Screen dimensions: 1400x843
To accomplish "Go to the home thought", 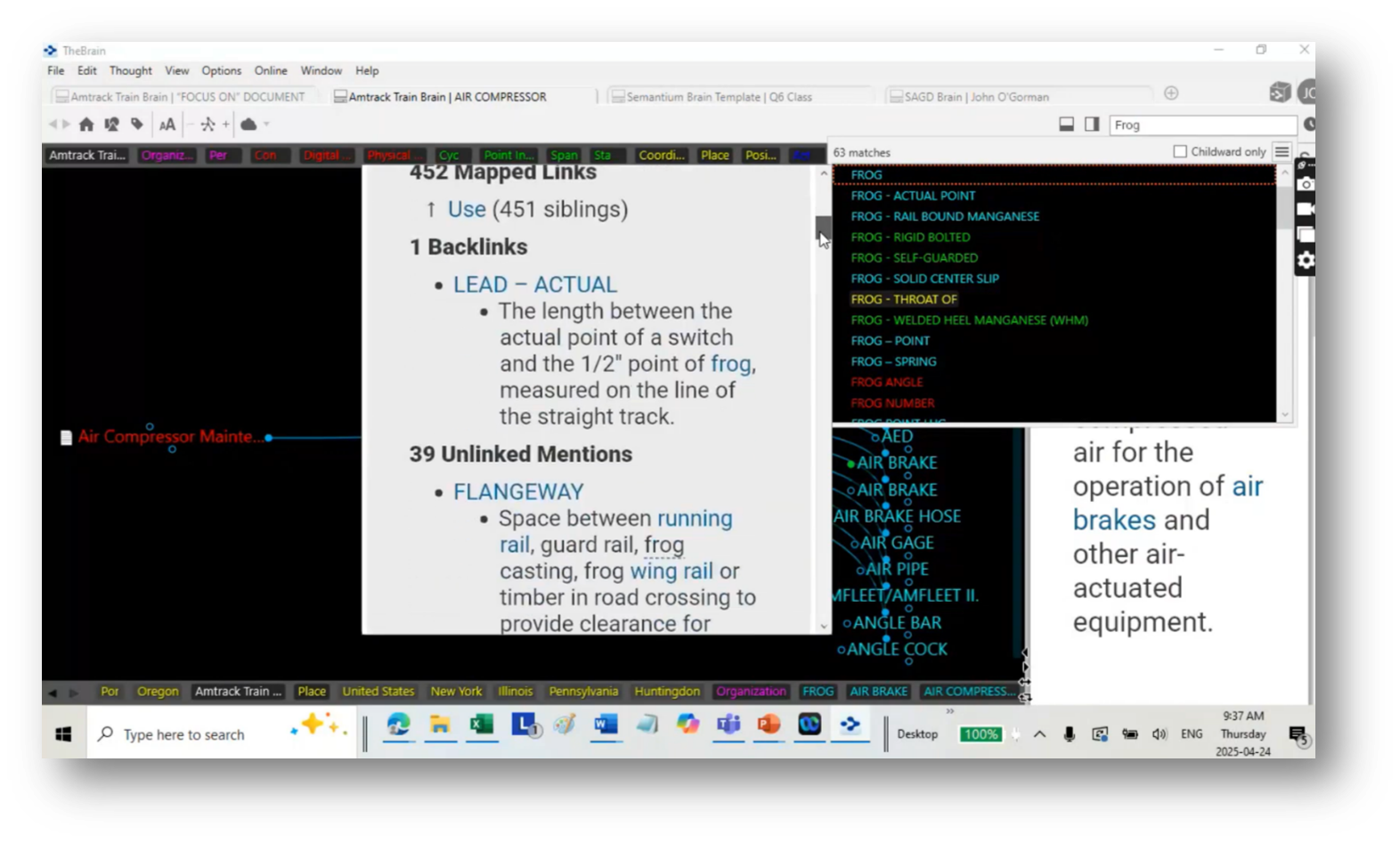I will point(86,125).
